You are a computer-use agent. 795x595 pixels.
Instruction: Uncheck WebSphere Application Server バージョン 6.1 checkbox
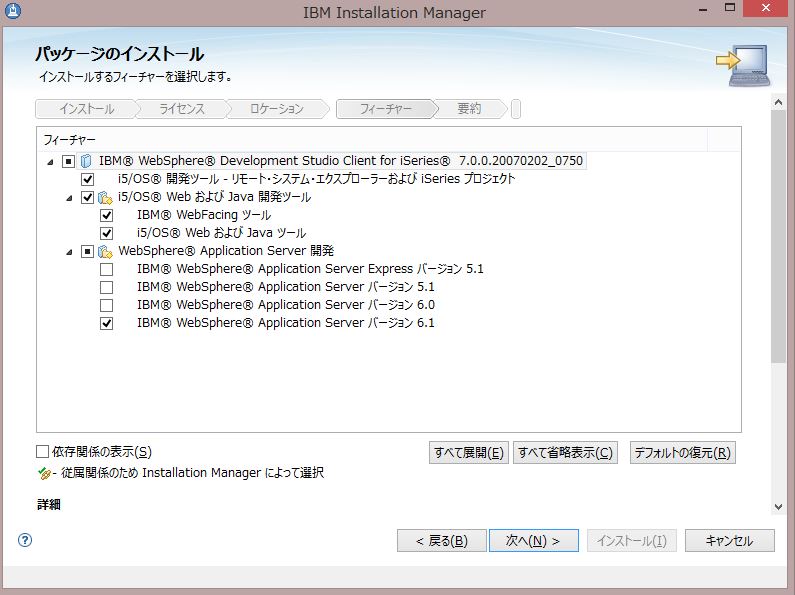106,323
